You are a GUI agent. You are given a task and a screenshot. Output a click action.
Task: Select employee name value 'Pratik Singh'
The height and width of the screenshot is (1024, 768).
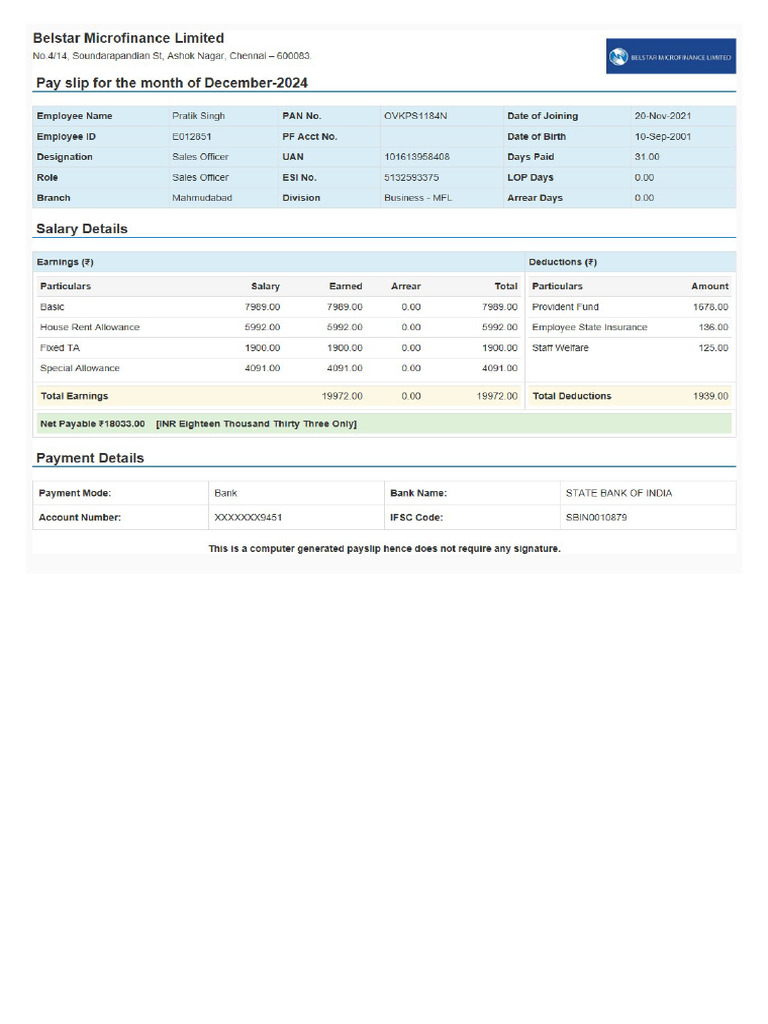(199, 116)
